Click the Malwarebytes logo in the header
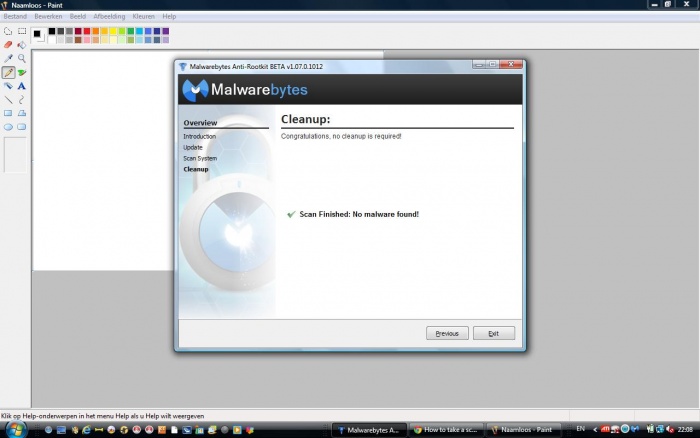 click(245, 90)
